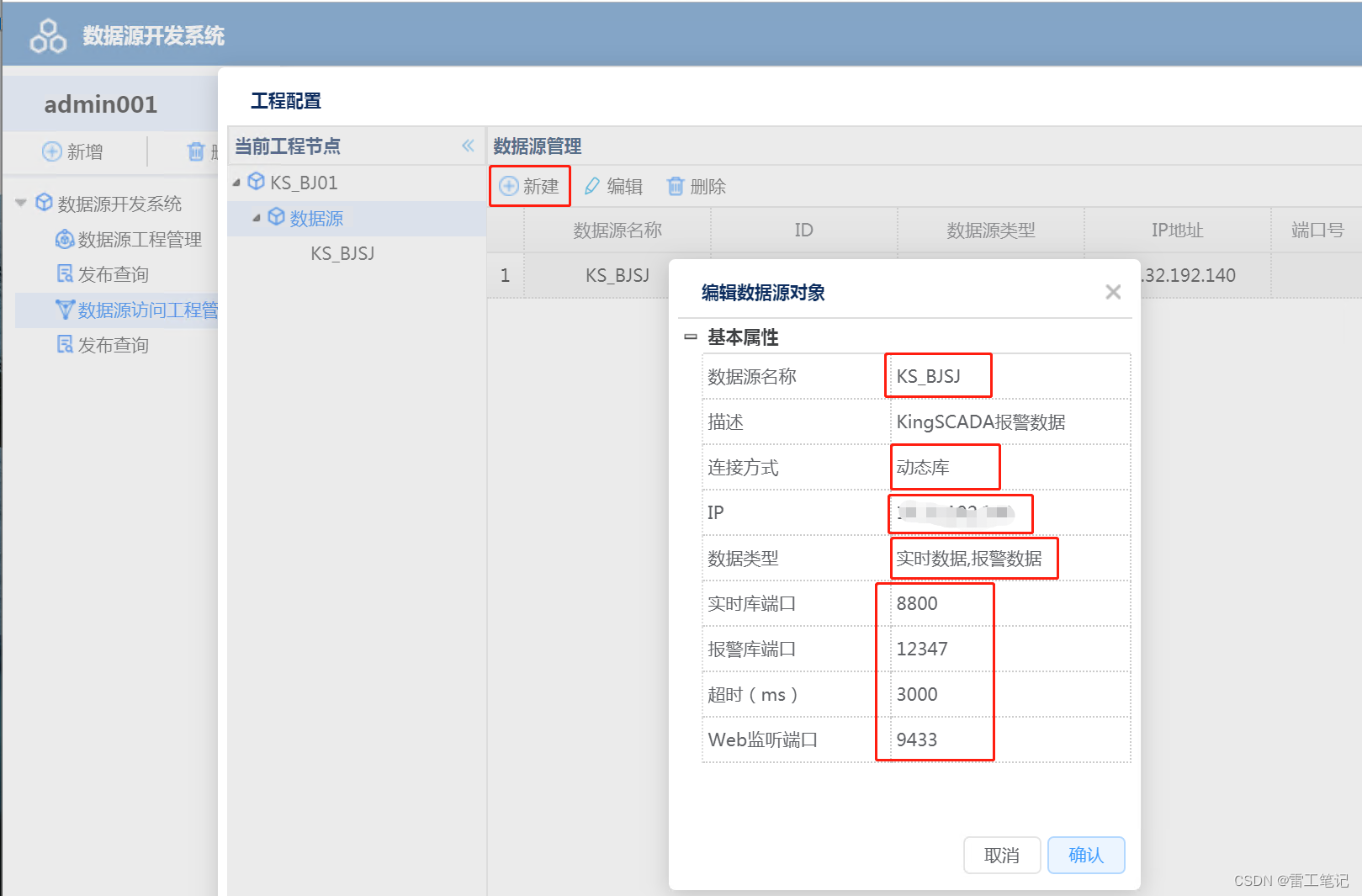The width and height of the screenshot is (1362, 896).
Task: Click the 取消 button
Action: (1002, 856)
